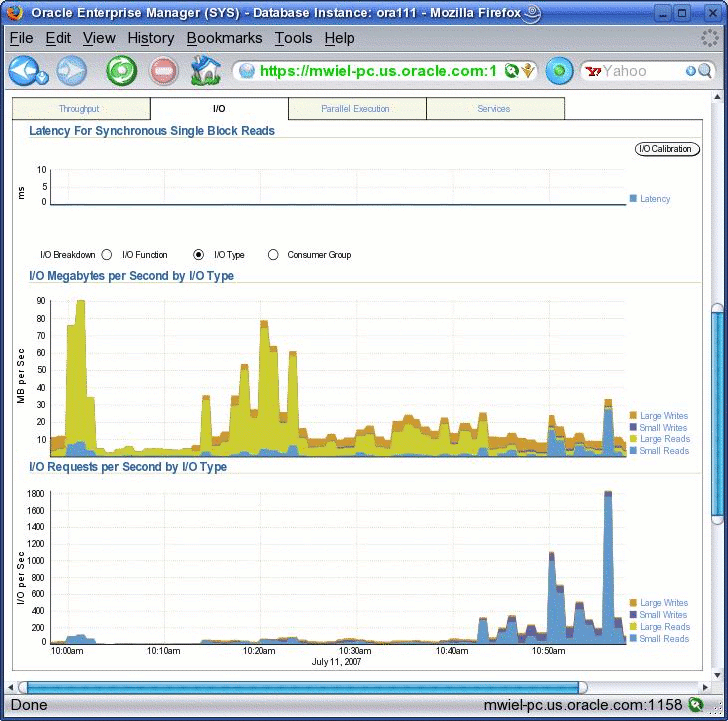Click Large Reads in the Megabytes chart legend
This screenshot has width=728, height=721.
tap(665, 439)
